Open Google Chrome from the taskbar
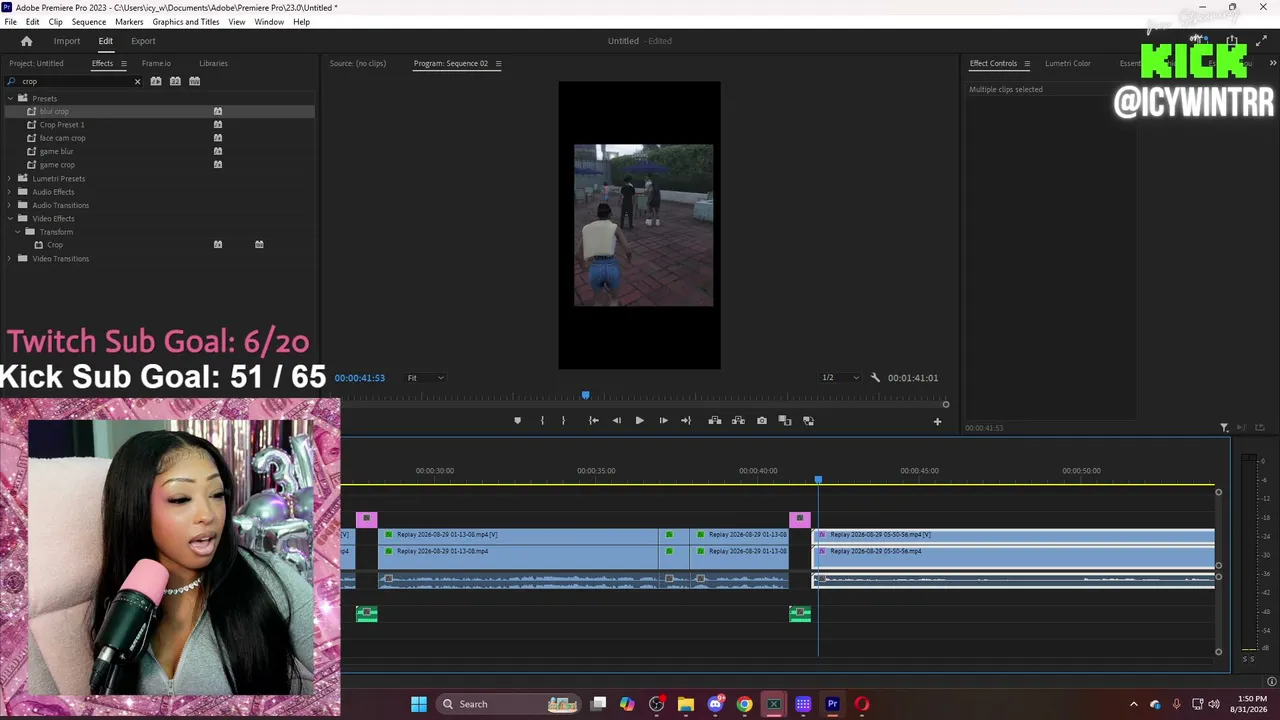The image size is (1280, 720). [x=744, y=704]
